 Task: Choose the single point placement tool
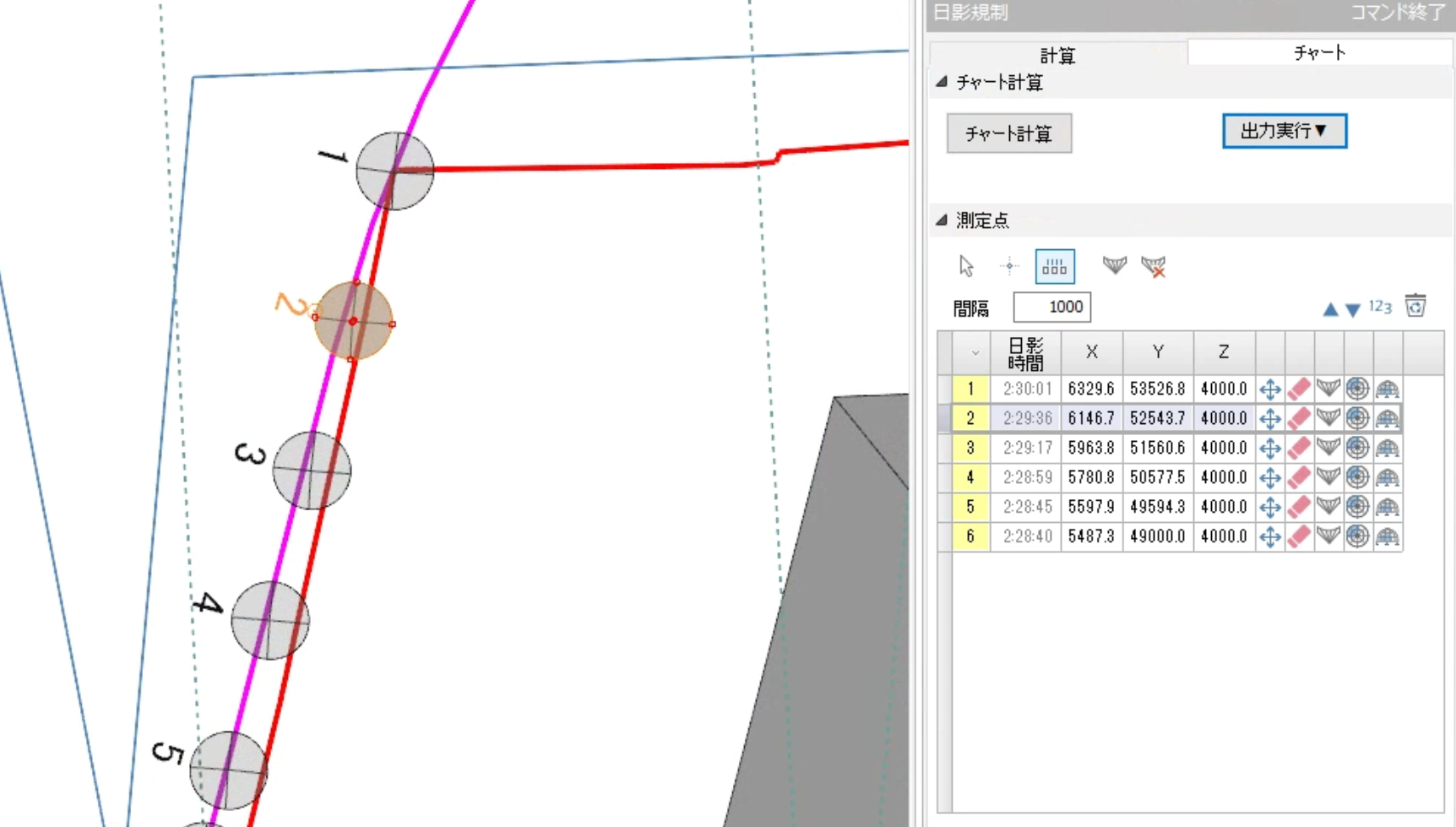[x=1010, y=266]
